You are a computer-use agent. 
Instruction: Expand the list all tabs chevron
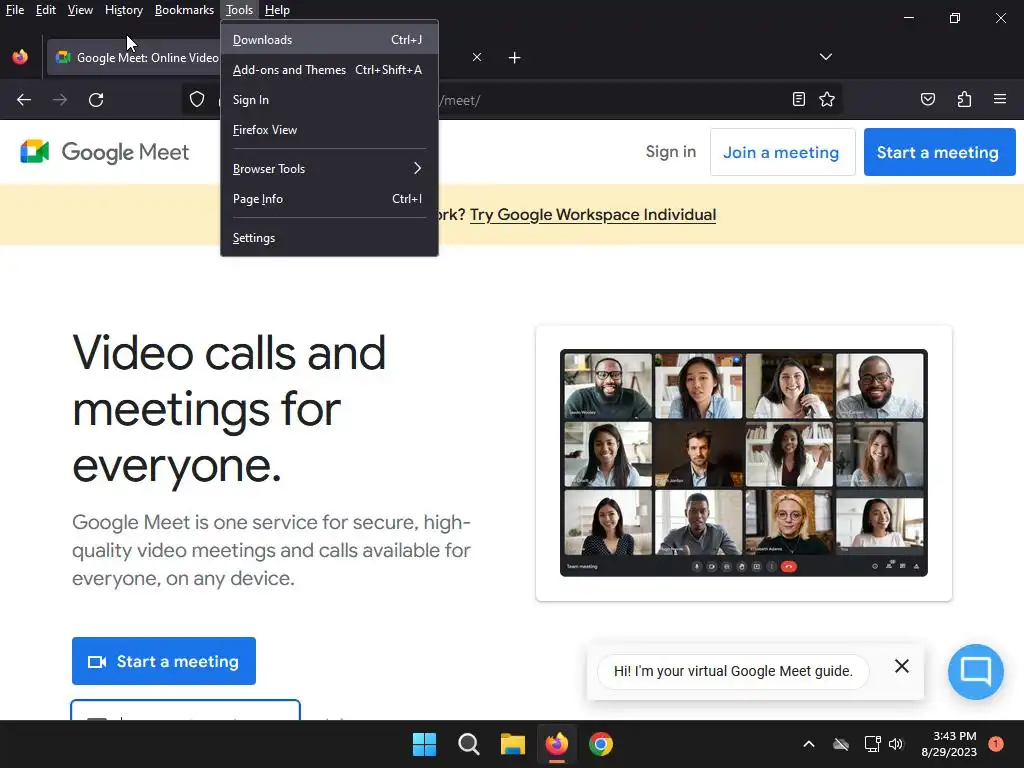[825, 57]
